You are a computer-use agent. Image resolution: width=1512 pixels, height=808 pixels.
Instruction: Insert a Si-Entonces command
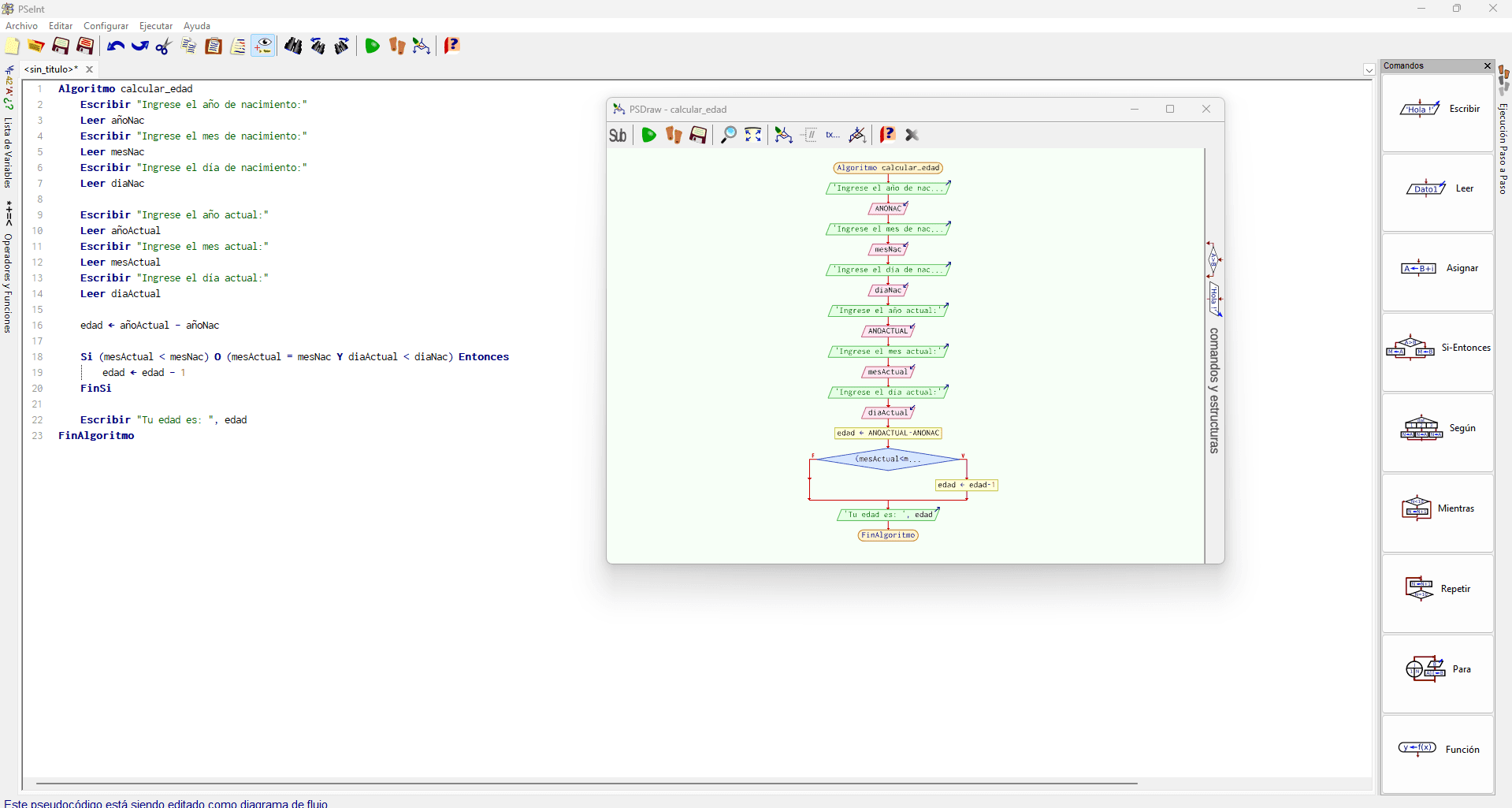coord(1437,348)
